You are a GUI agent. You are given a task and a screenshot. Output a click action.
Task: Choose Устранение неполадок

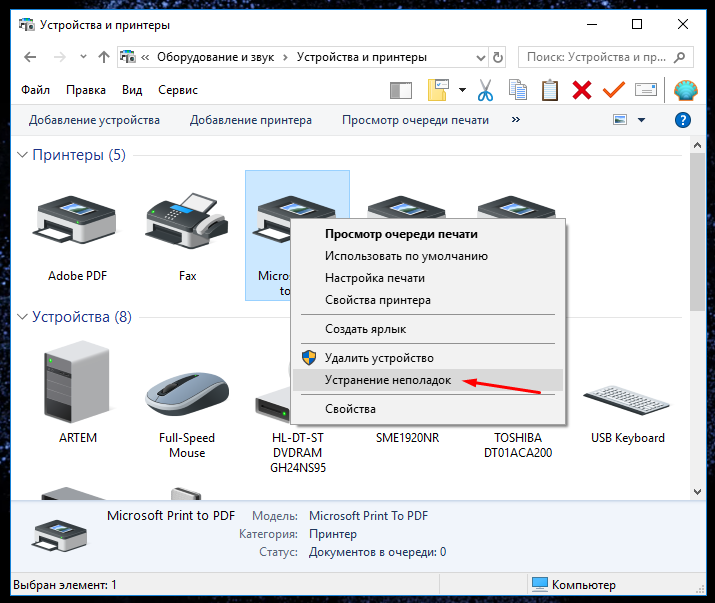(x=428, y=380)
